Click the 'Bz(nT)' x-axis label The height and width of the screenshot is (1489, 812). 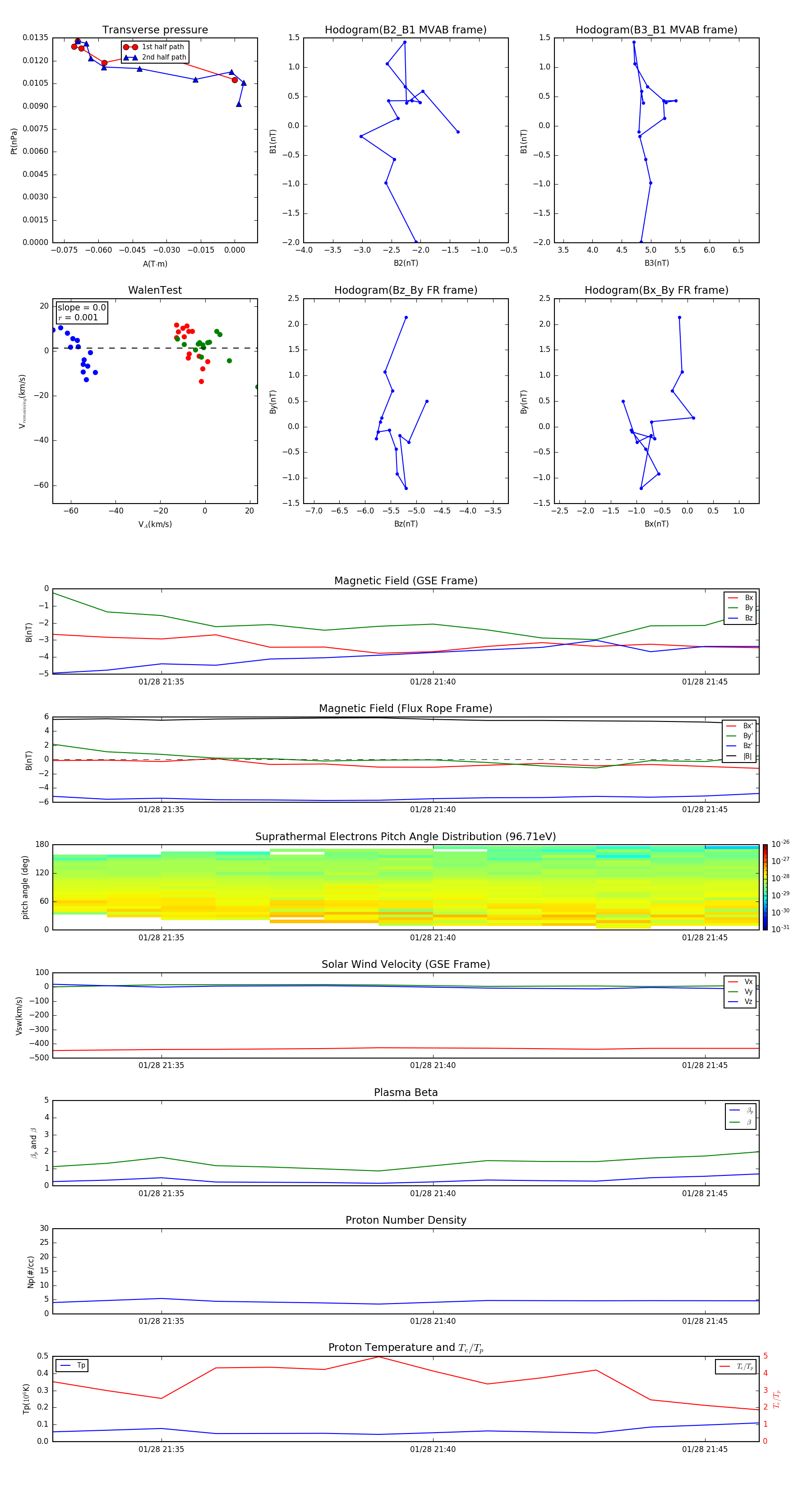click(x=406, y=524)
